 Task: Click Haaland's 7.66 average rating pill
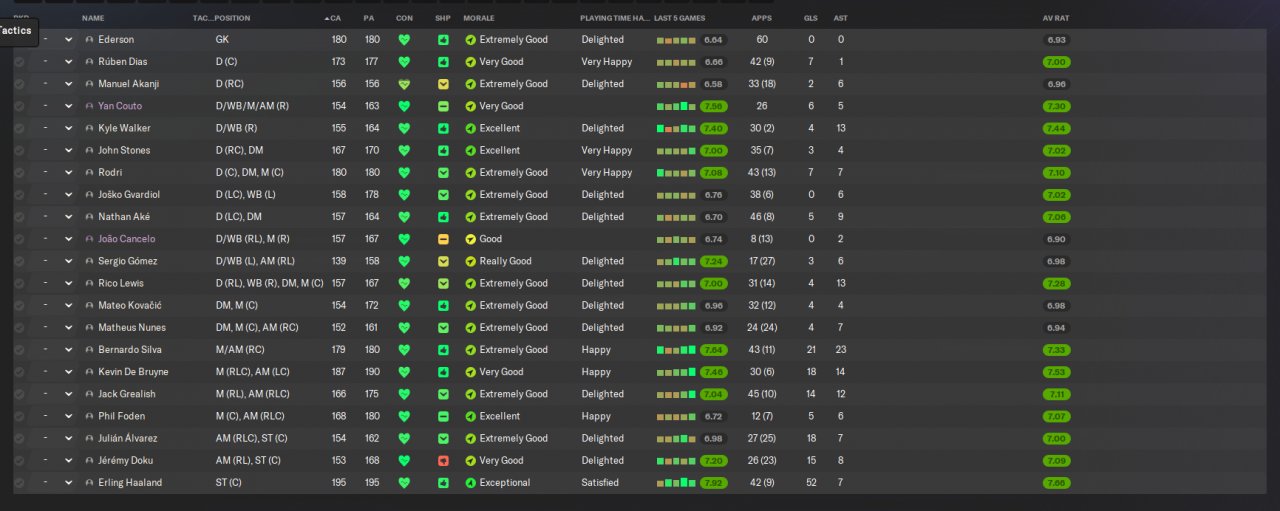tap(1056, 483)
